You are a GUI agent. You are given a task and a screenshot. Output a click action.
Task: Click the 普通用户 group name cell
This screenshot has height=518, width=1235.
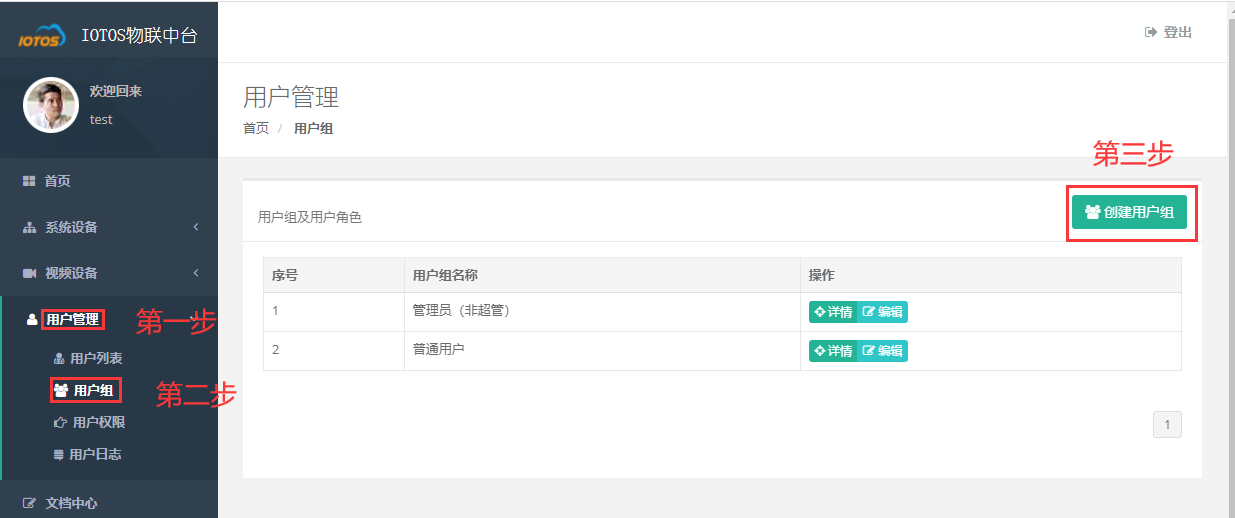pyautogui.click(x=602, y=351)
